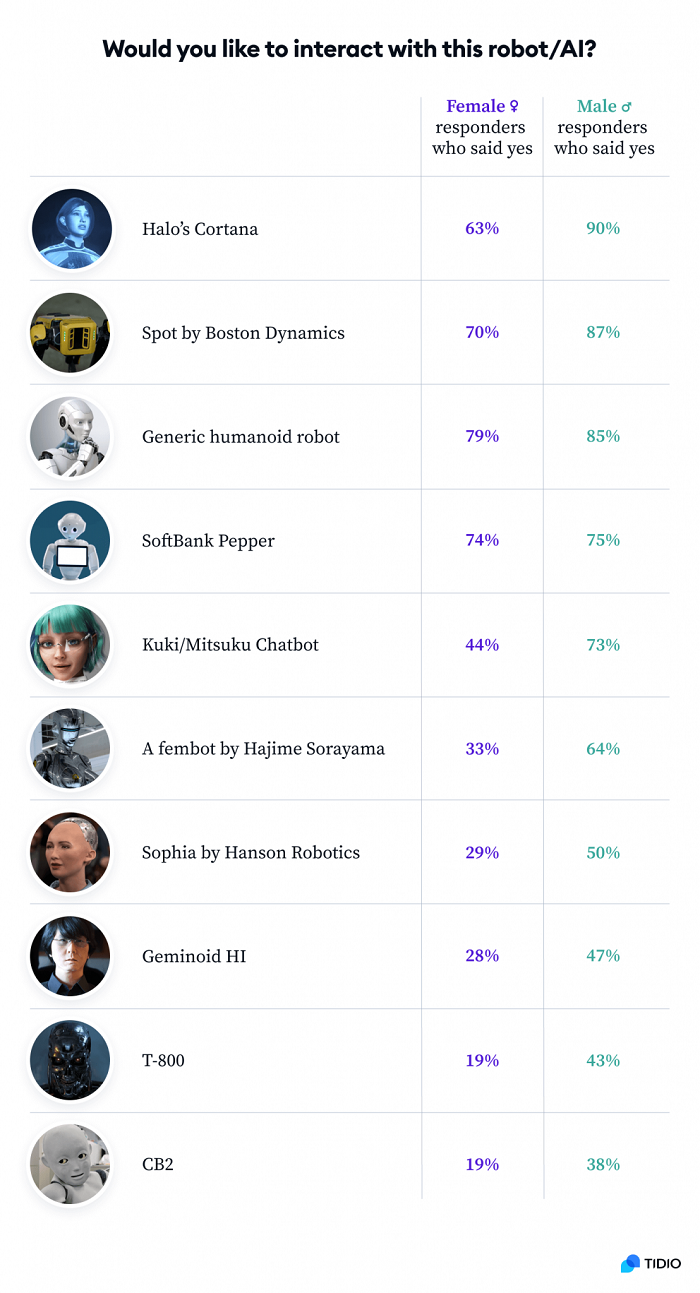
Task: Click the 44% female value for Kuki
Action: 482,645
